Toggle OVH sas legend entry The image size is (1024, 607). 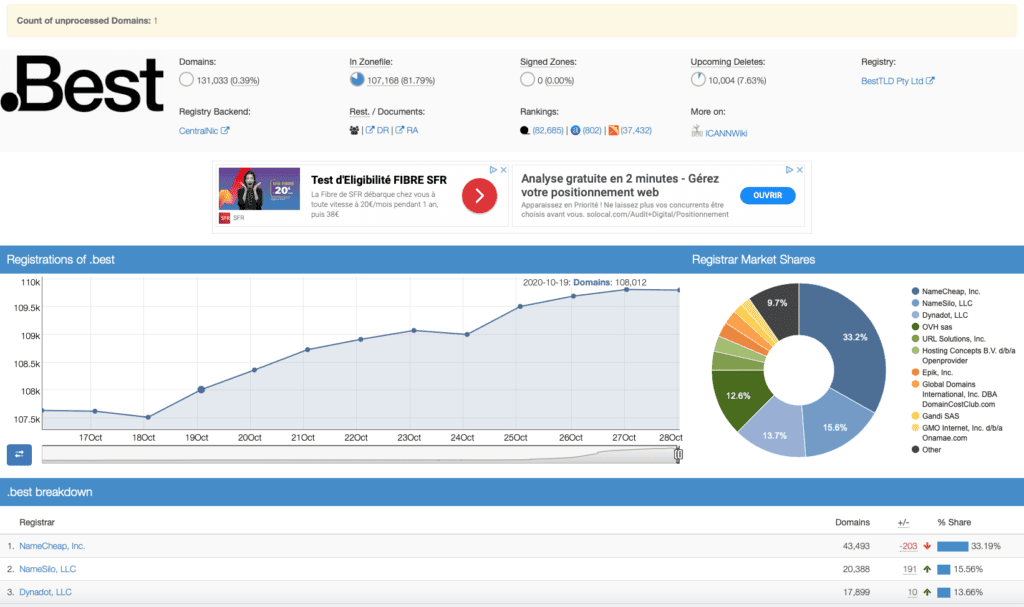[931, 327]
